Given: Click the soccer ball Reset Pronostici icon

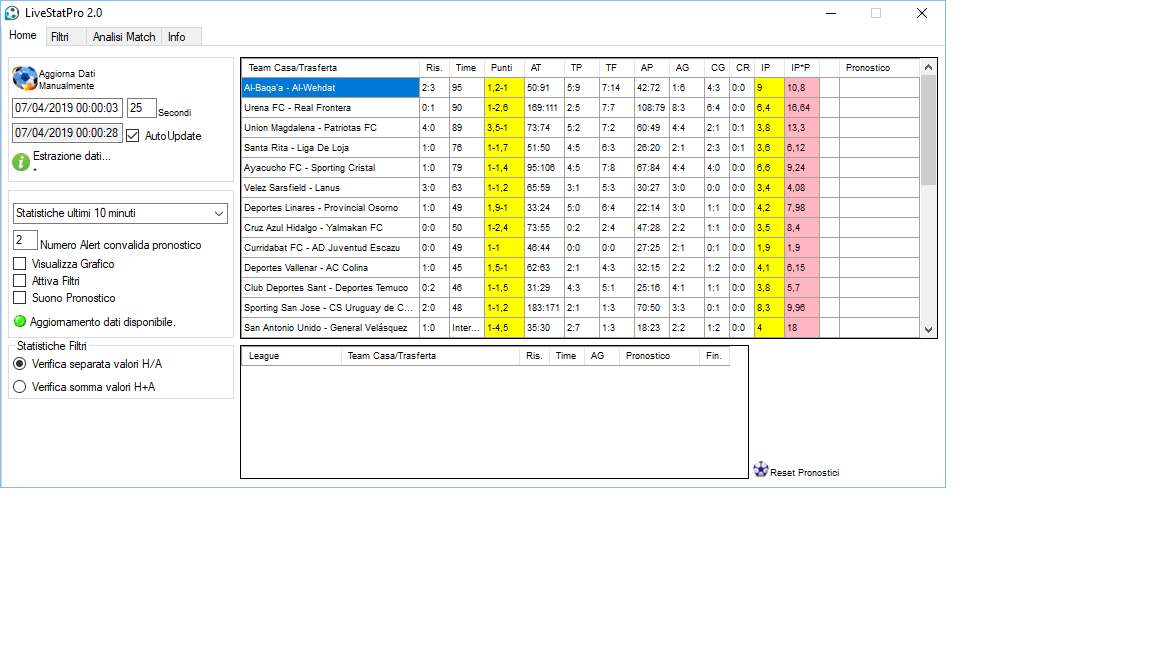Looking at the screenshot, I should (x=760, y=469).
